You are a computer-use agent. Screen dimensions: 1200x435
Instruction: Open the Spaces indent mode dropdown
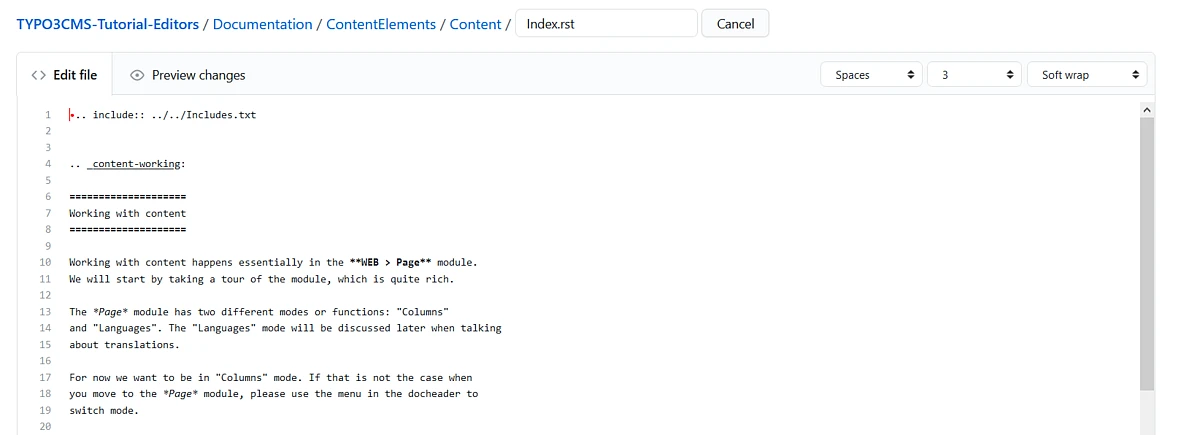click(x=871, y=75)
